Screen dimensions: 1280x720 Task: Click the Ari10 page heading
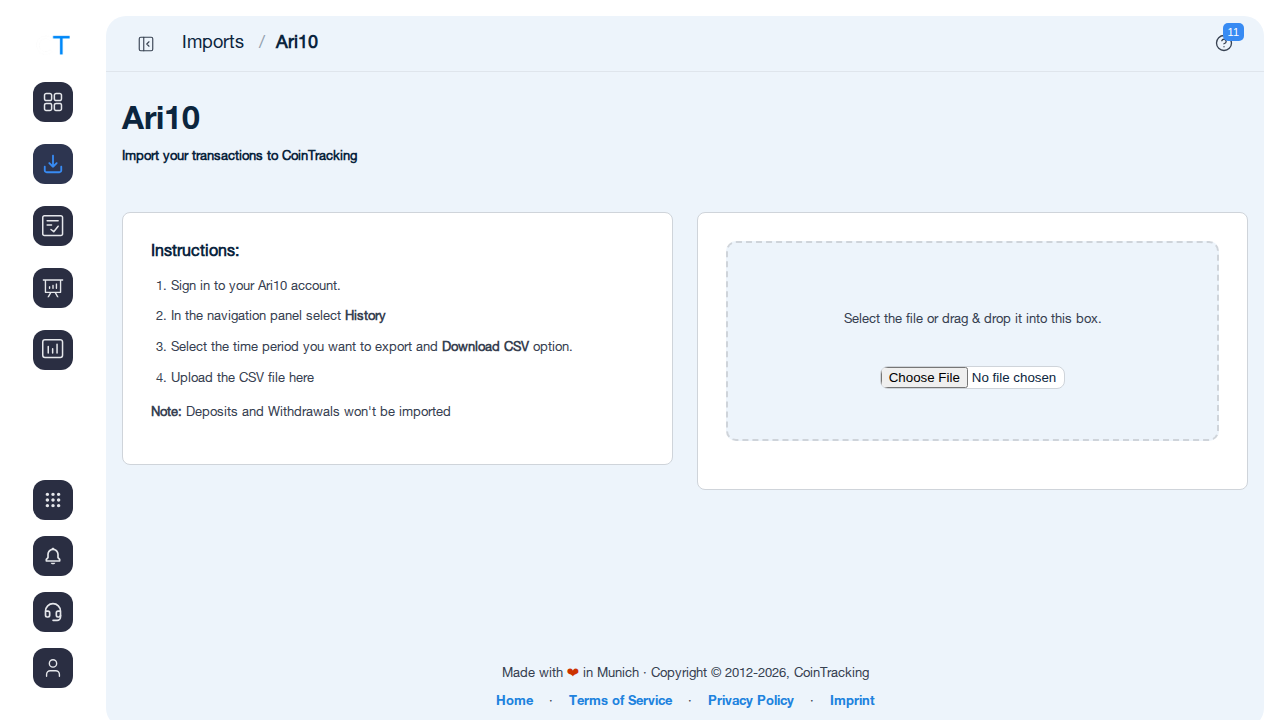tap(161, 118)
